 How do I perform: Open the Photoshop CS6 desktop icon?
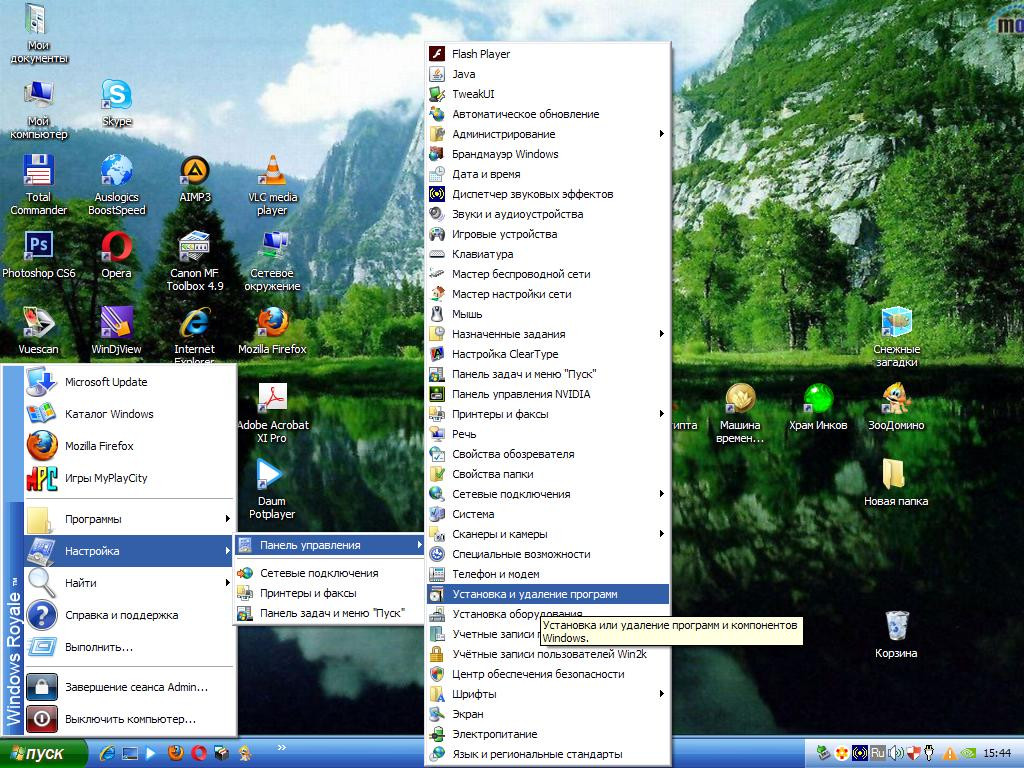[x=38, y=248]
